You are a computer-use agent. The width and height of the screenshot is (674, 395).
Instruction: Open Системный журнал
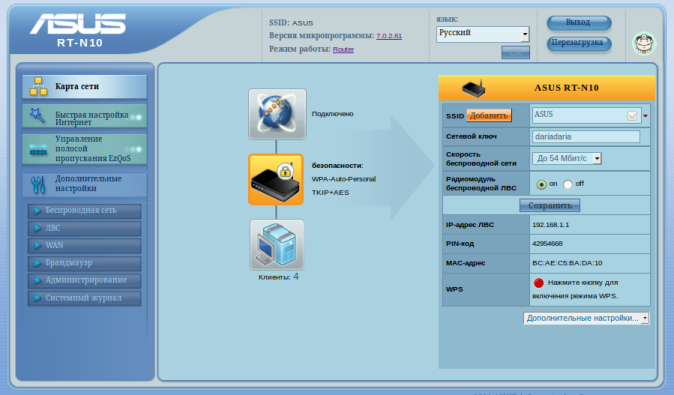pyautogui.click(x=85, y=298)
